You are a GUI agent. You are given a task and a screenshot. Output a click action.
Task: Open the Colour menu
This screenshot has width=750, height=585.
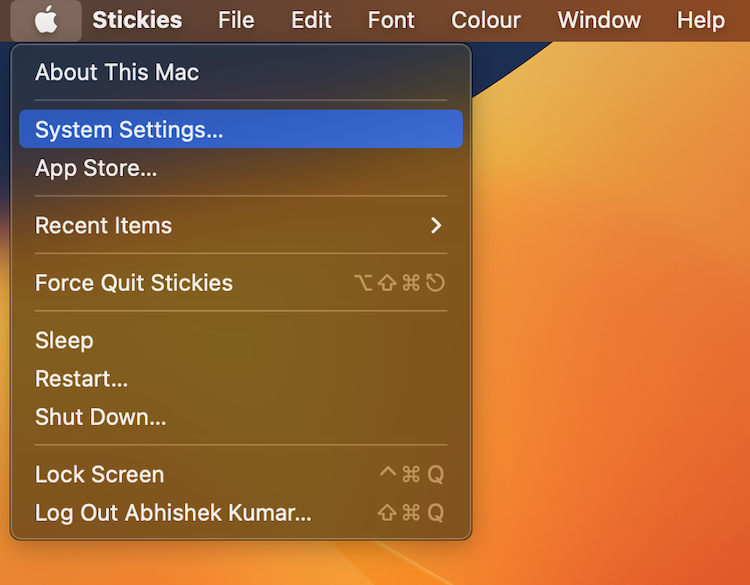point(485,21)
